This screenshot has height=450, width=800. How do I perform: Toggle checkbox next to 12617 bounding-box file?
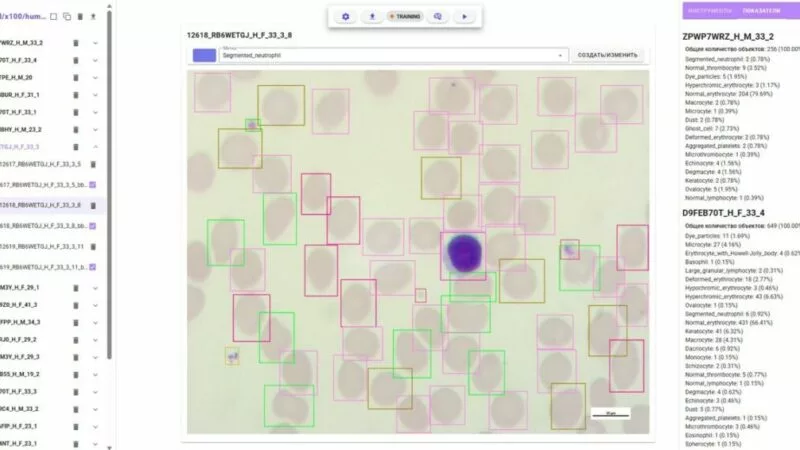coord(93,185)
